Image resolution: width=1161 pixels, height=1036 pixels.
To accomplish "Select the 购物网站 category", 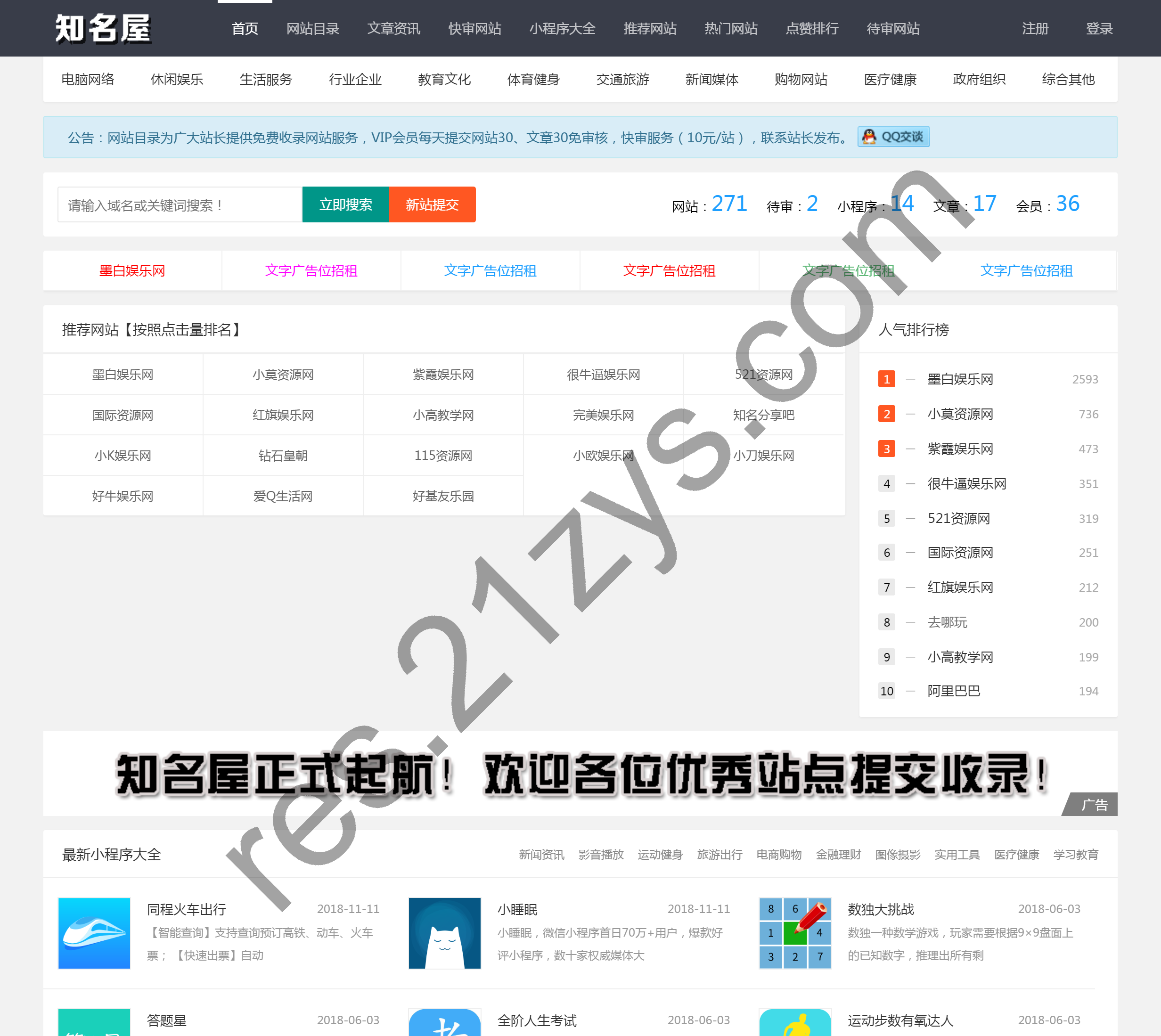I will coord(801,79).
